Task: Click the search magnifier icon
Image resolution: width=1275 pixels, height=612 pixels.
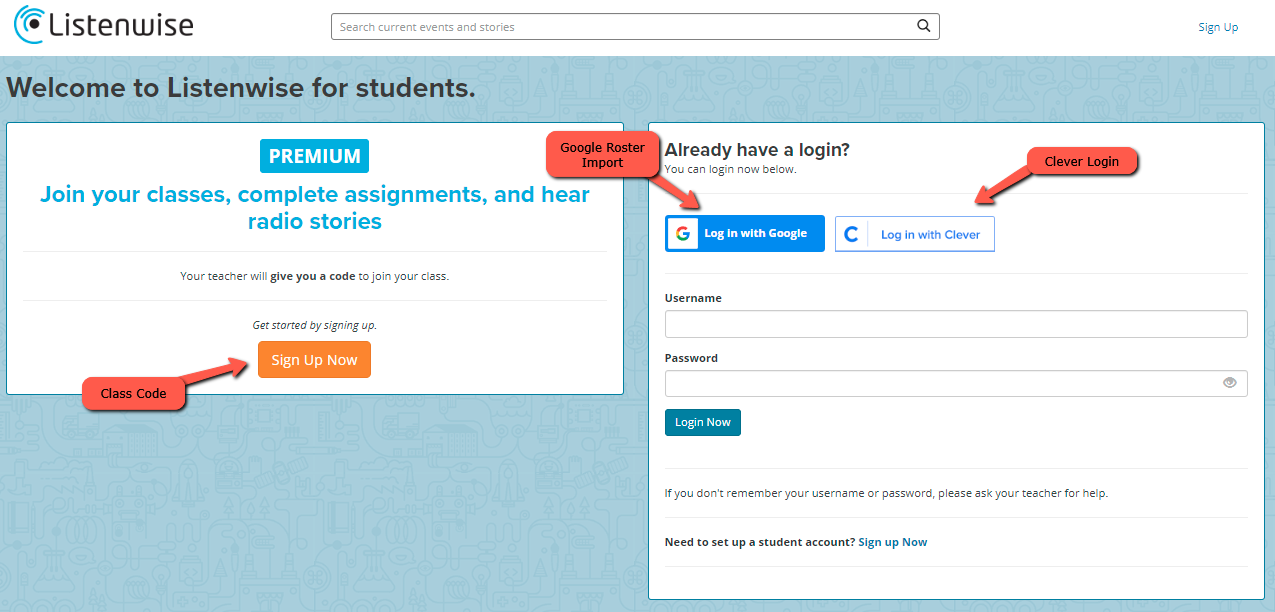Action: tap(924, 27)
